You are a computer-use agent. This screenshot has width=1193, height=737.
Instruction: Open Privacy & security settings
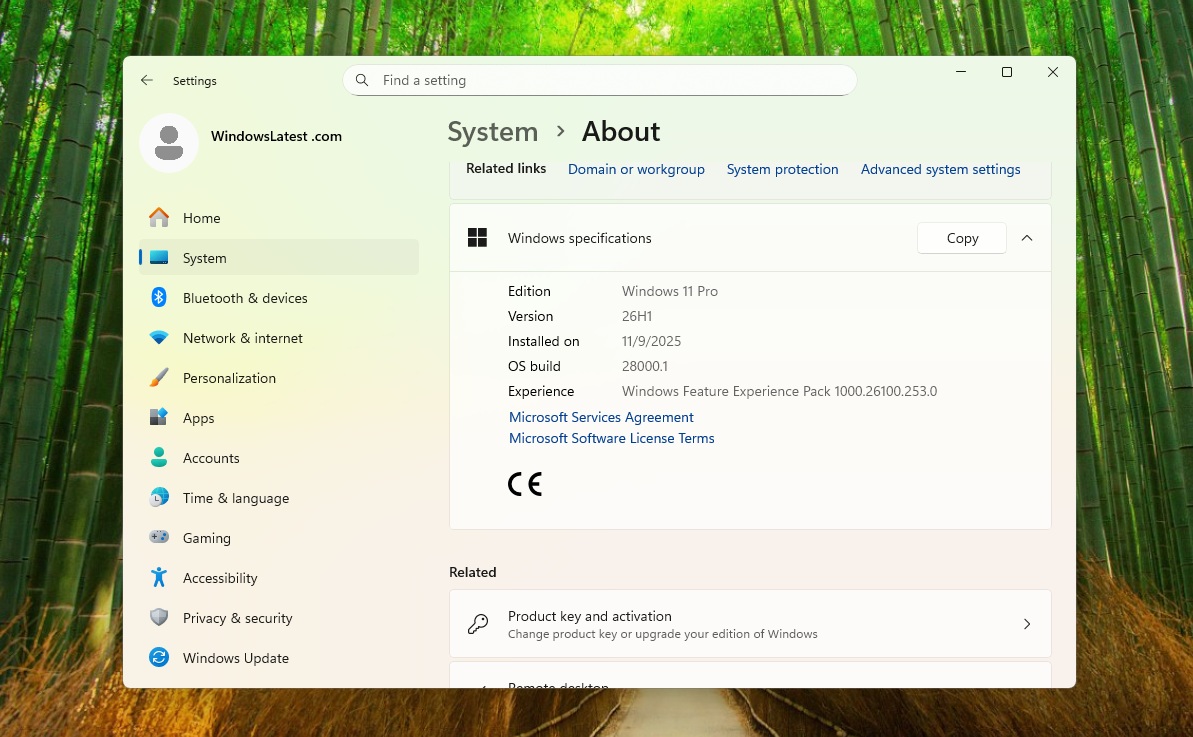tap(159, 617)
